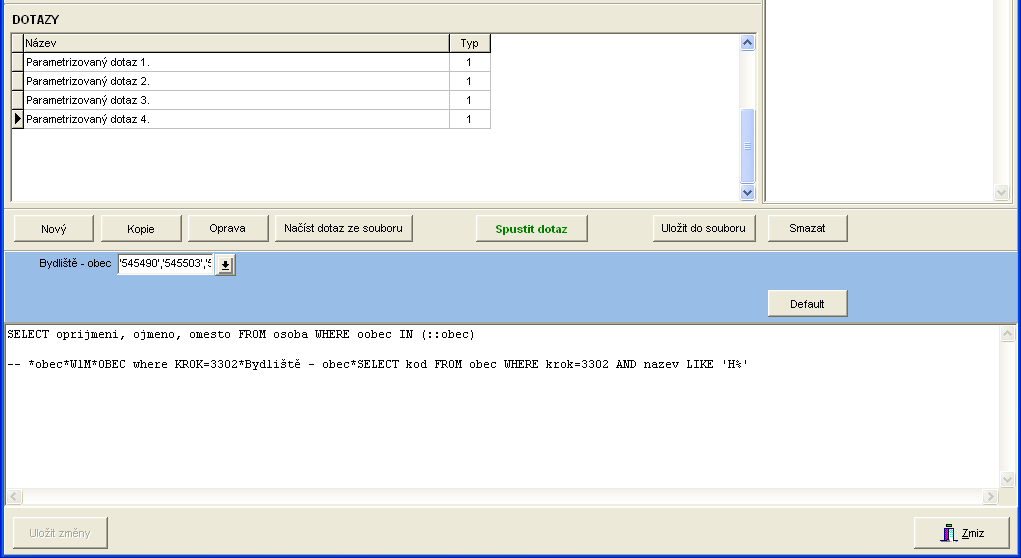The height and width of the screenshot is (558, 1021).
Task: Load query via Načíst dotaz ze souboru
Action: [x=343, y=228]
